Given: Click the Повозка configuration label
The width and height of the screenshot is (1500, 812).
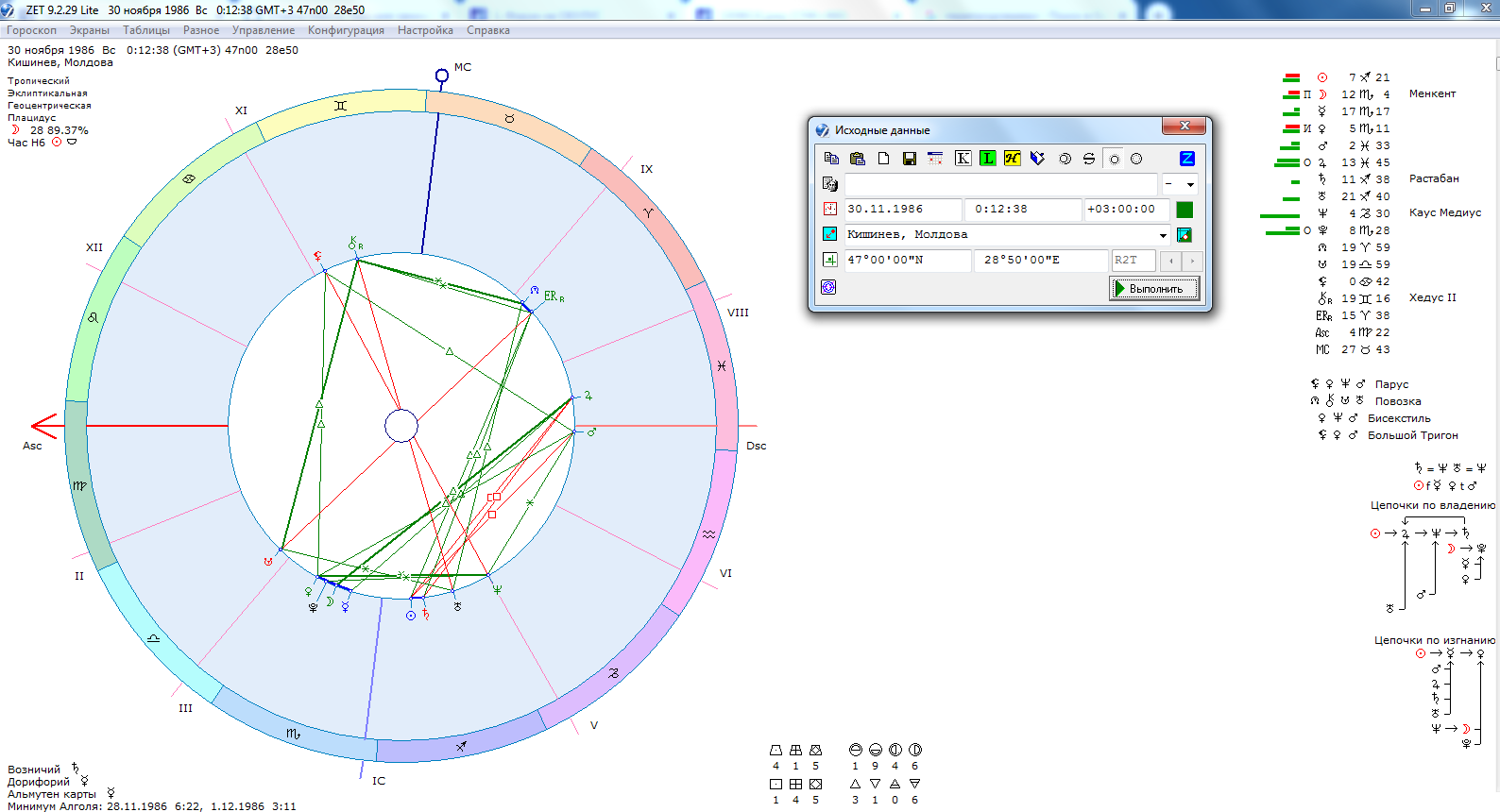Looking at the screenshot, I should (x=1398, y=401).
